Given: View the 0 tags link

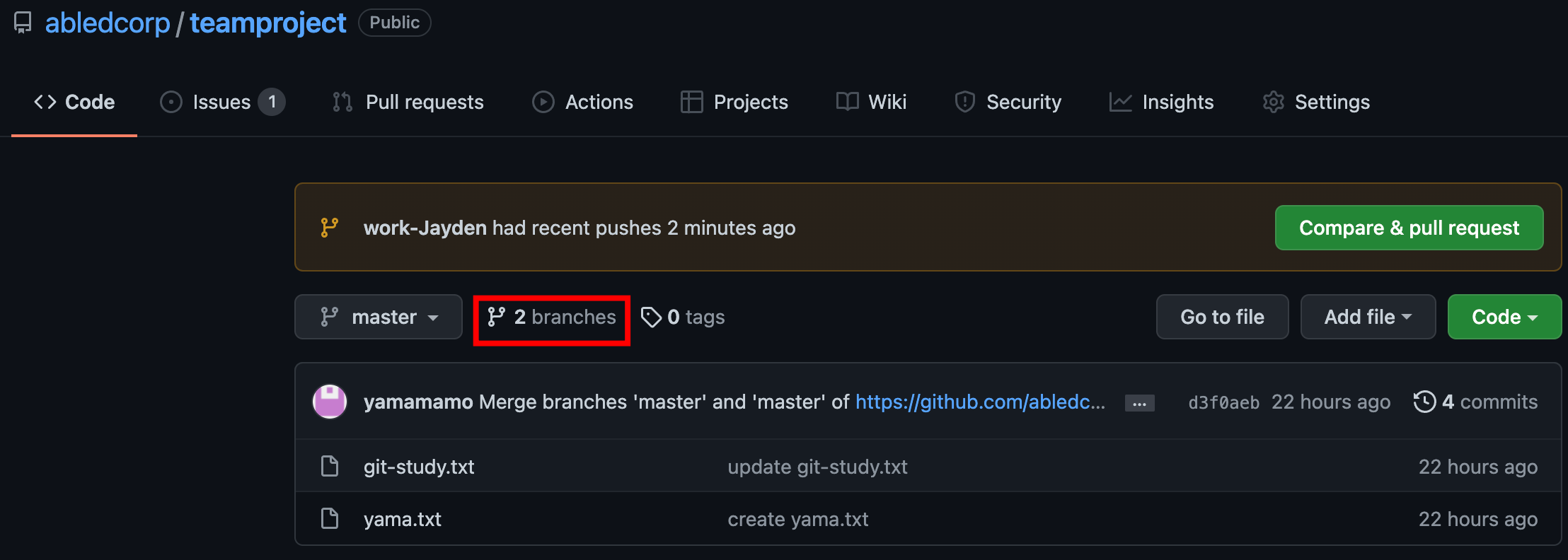Looking at the screenshot, I should pyautogui.click(x=683, y=317).
